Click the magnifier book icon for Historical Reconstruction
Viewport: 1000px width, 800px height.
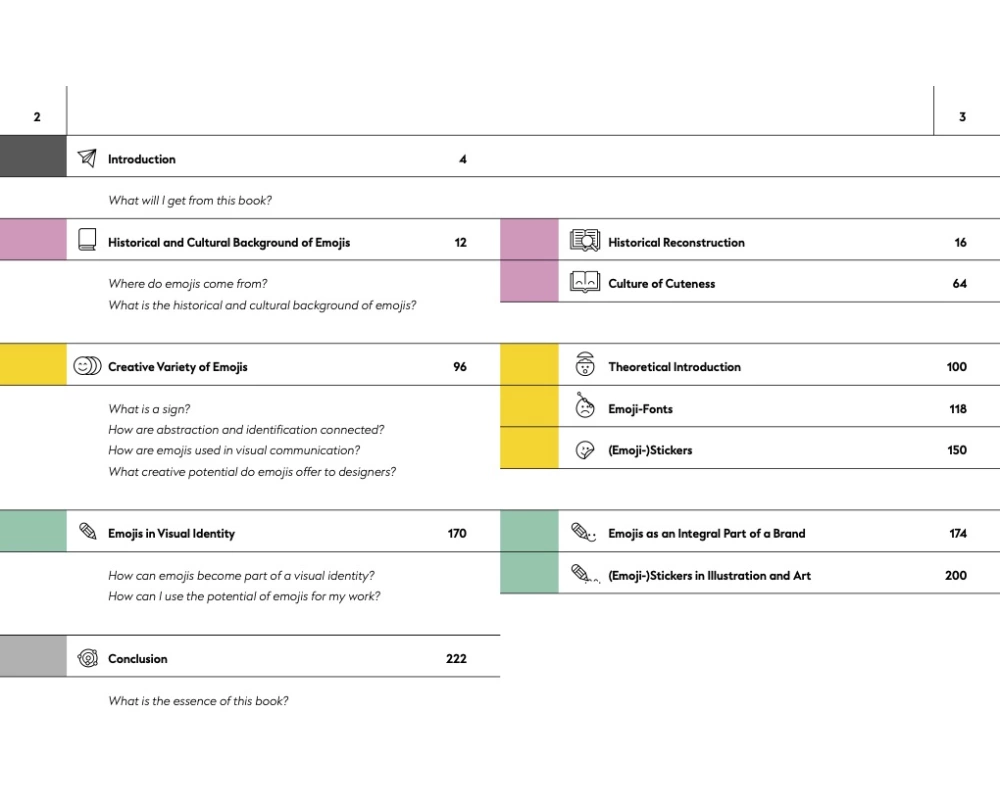point(584,241)
